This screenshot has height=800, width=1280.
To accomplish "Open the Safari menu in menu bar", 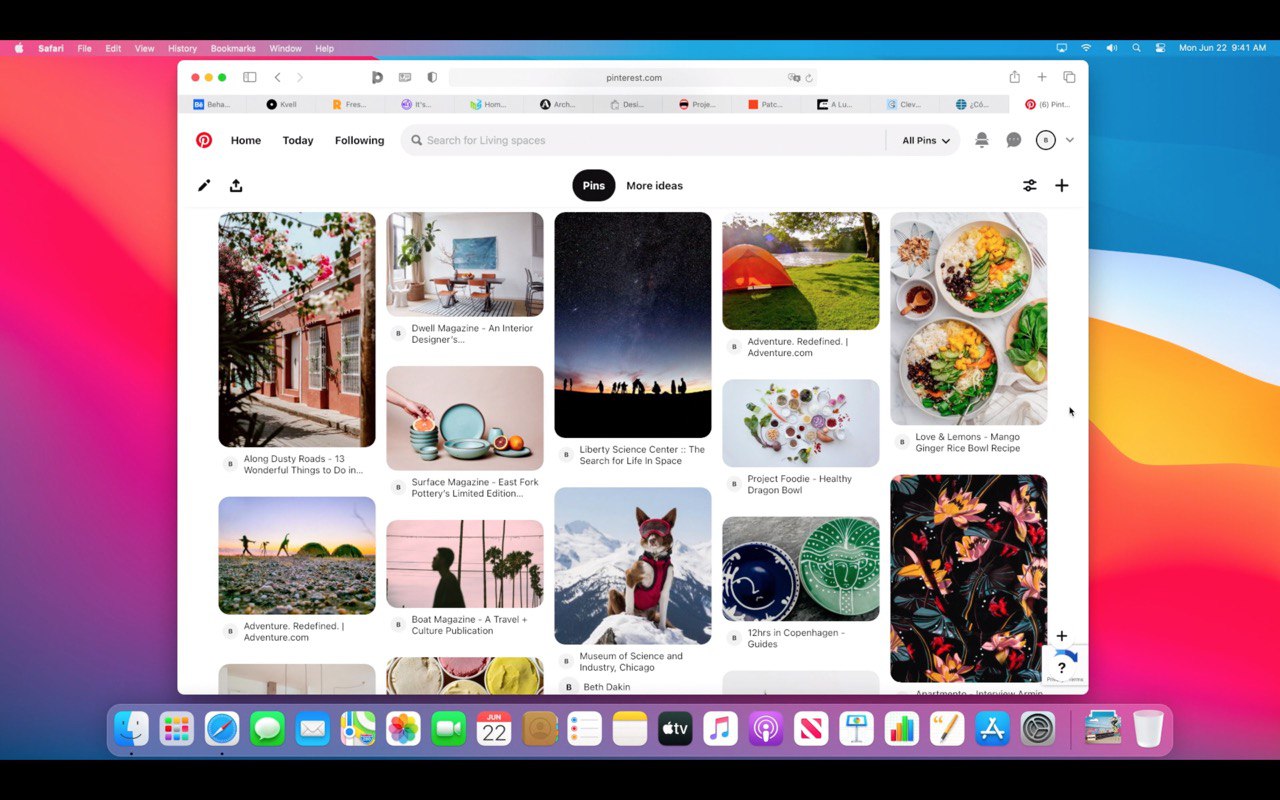I will 51,48.
